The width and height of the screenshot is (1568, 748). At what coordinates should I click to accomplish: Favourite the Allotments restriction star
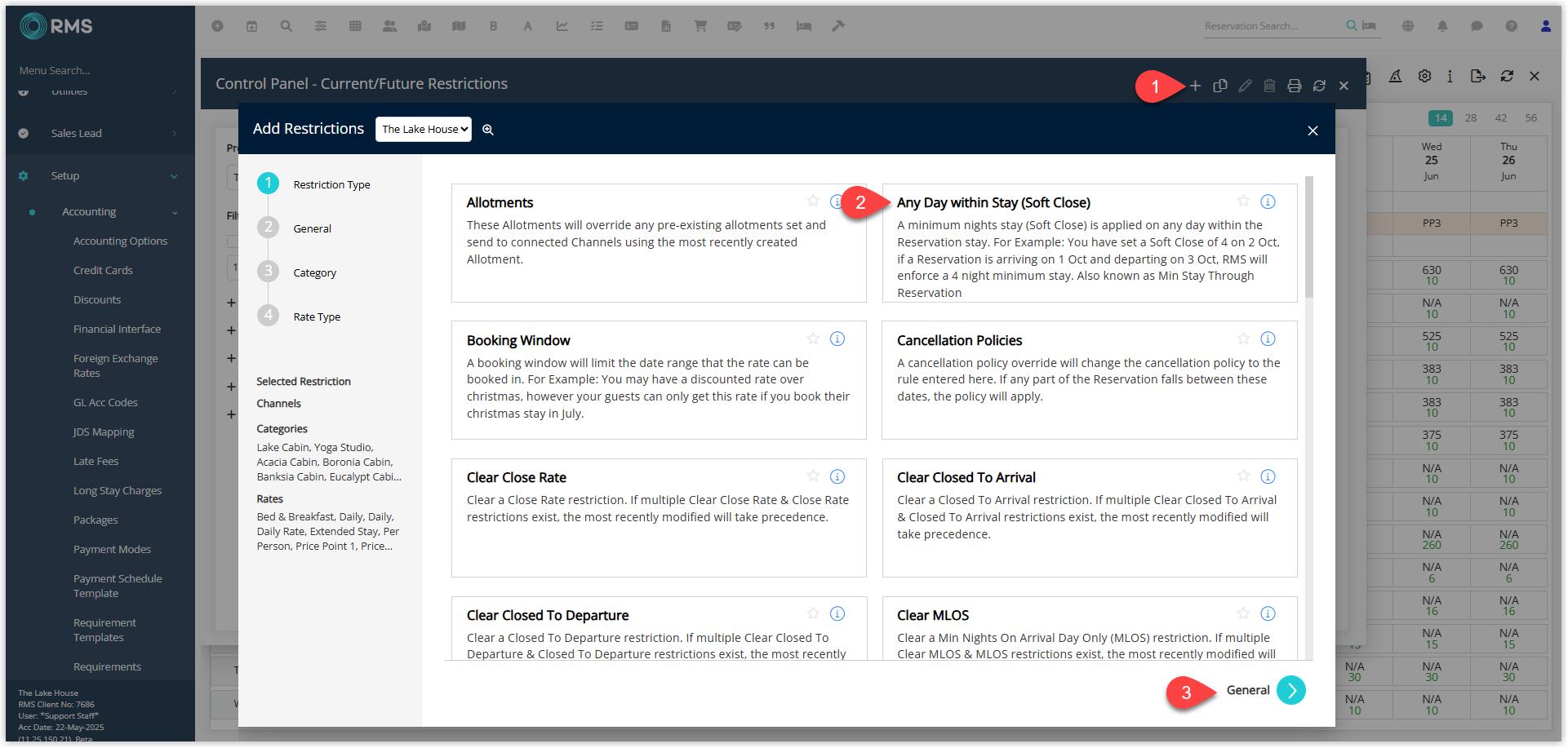point(813,201)
